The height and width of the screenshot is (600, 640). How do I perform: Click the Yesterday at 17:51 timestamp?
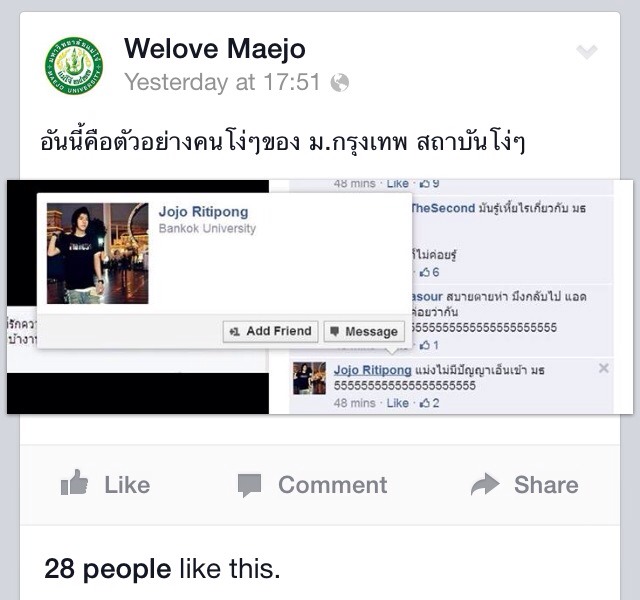click(222, 82)
